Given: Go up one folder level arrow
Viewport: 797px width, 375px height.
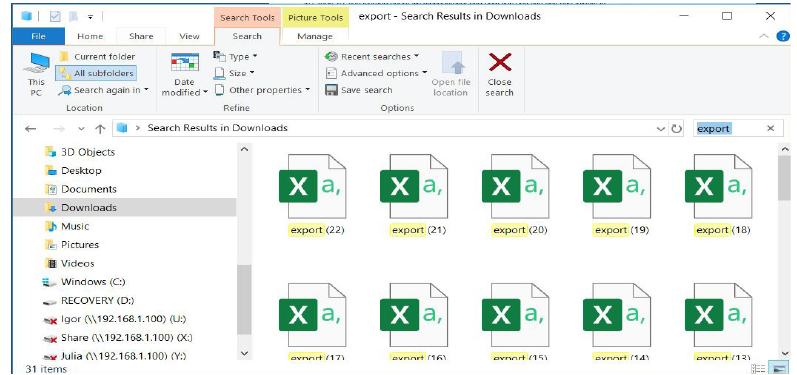Looking at the screenshot, I should coord(100,129).
